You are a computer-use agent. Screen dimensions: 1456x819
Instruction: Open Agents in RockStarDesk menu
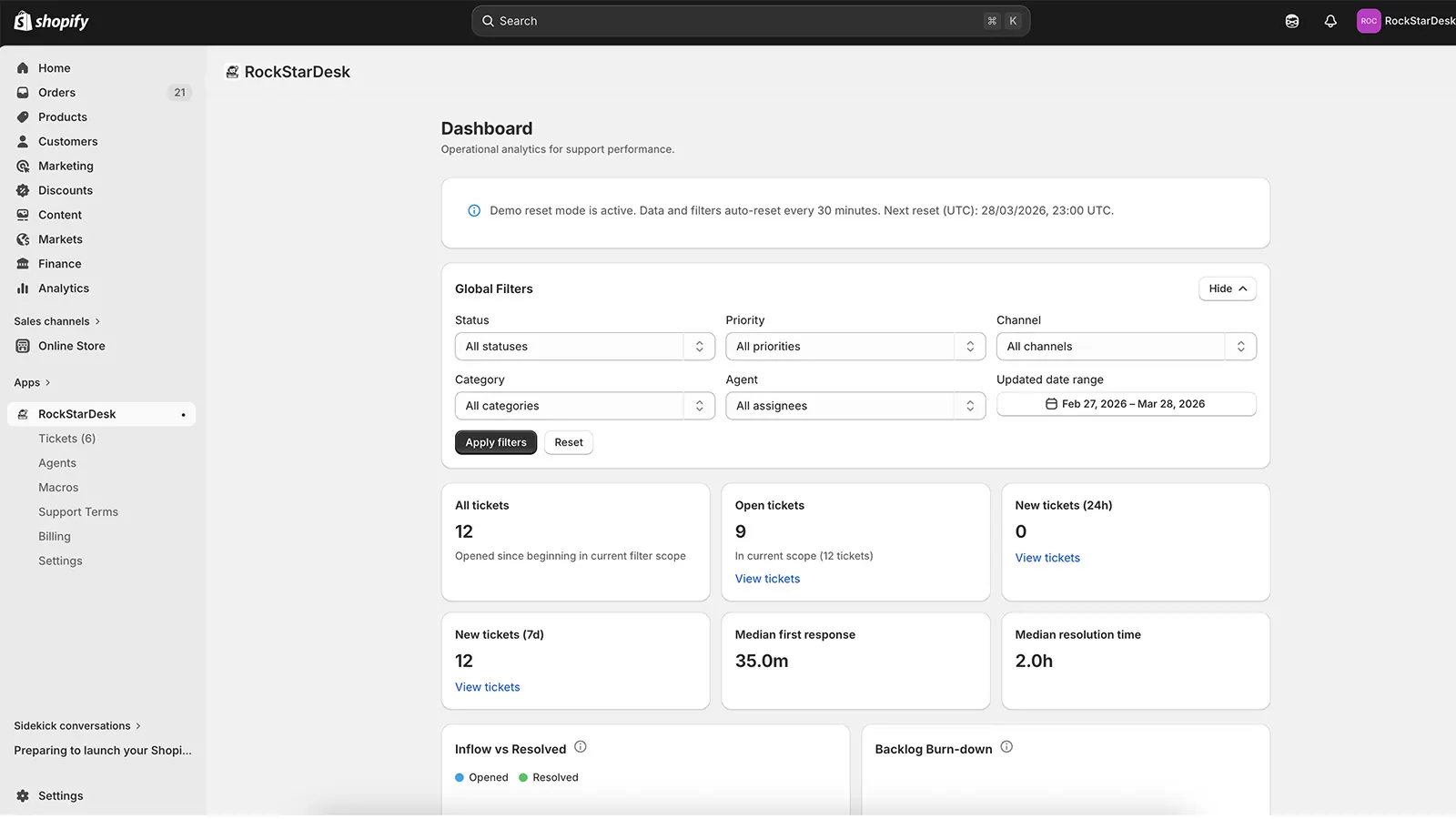point(57,463)
